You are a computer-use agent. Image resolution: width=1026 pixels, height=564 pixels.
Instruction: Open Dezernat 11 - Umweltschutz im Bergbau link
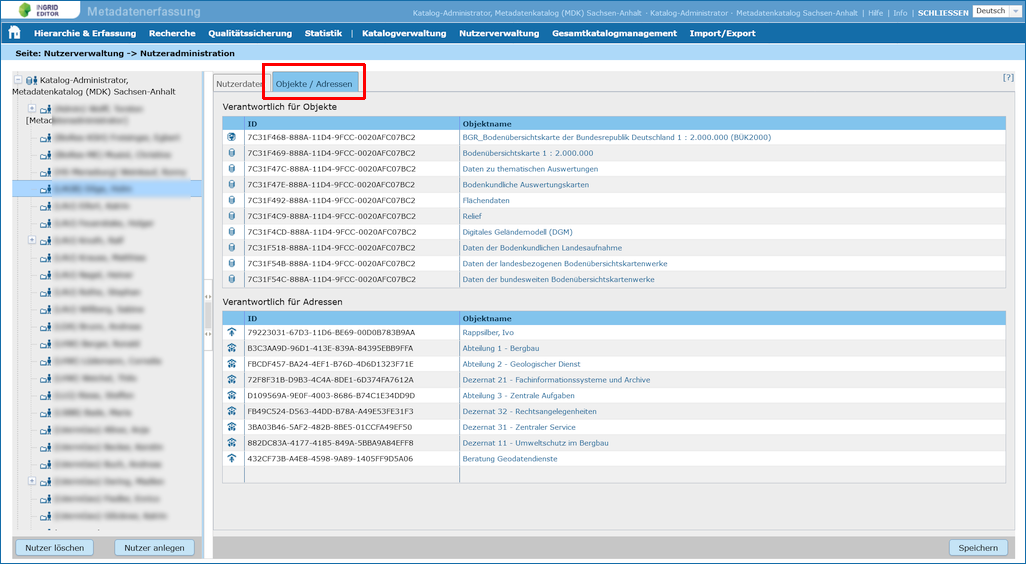535,443
